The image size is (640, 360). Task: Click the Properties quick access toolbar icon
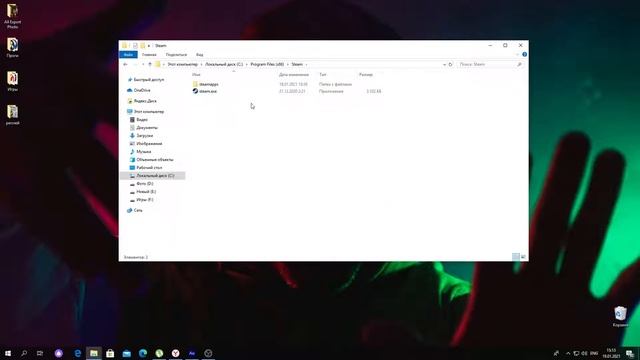click(x=135, y=46)
